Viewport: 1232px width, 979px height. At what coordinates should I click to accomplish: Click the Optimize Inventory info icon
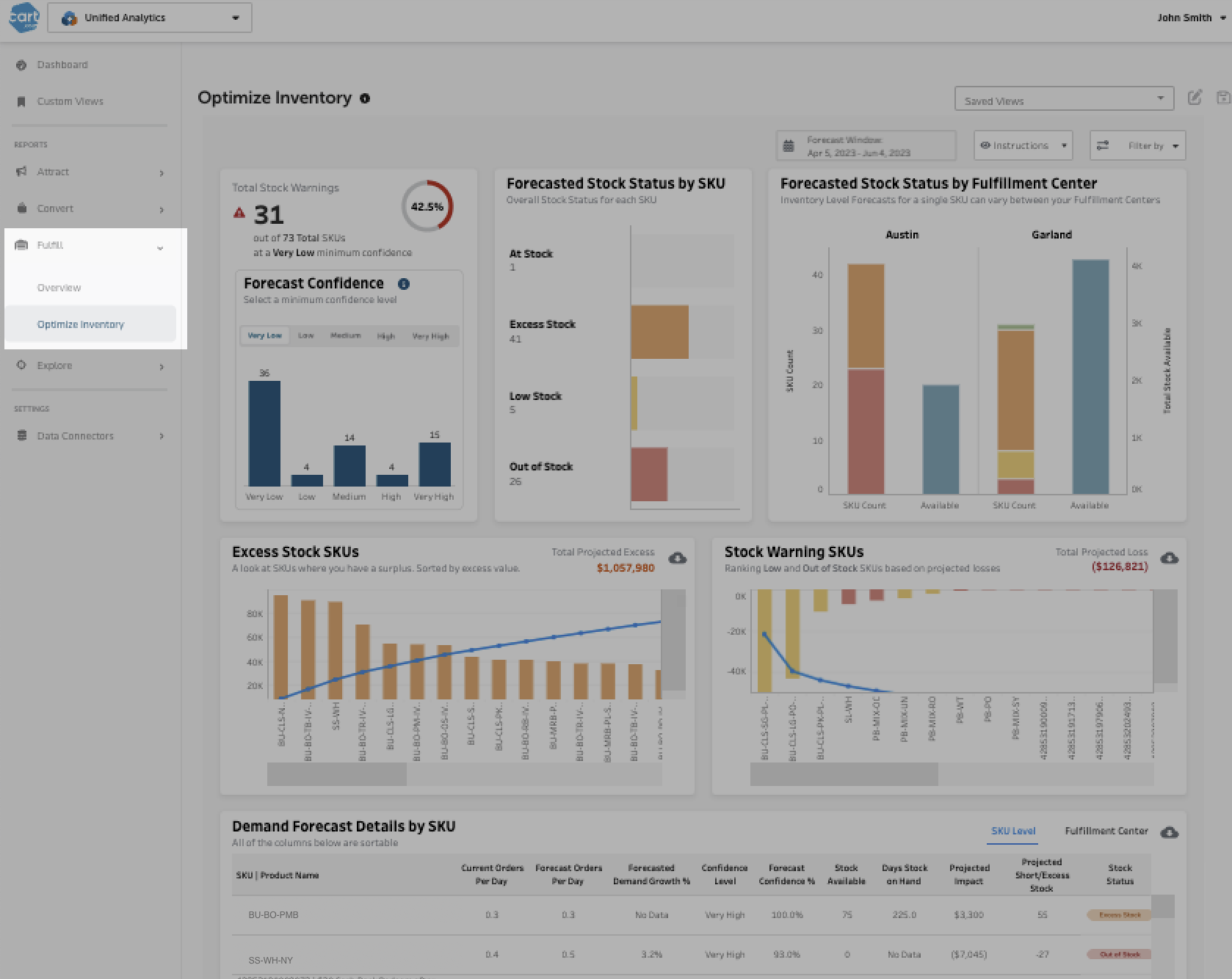[x=365, y=98]
